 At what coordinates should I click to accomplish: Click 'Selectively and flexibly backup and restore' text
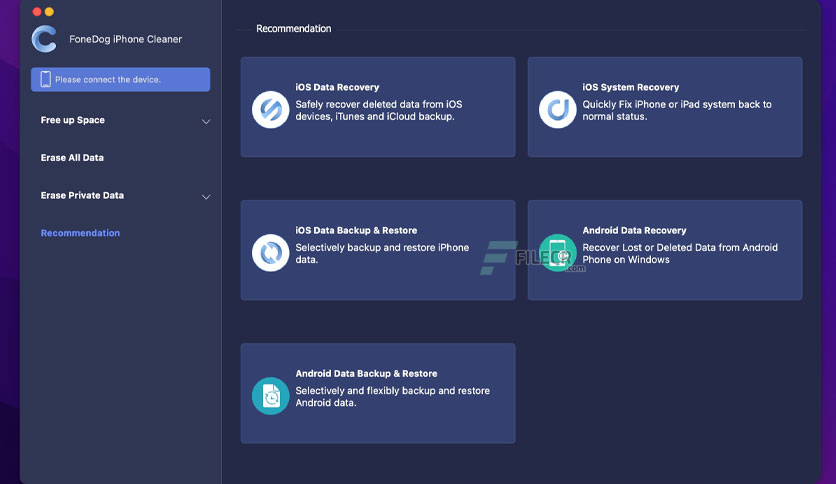pos(392,397)
